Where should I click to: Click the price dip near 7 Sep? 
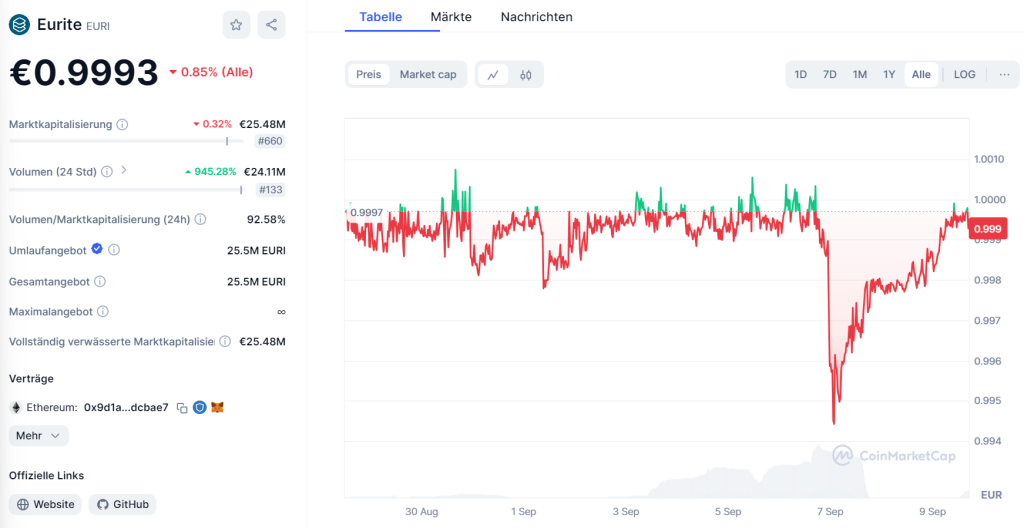tap(834, 423)
